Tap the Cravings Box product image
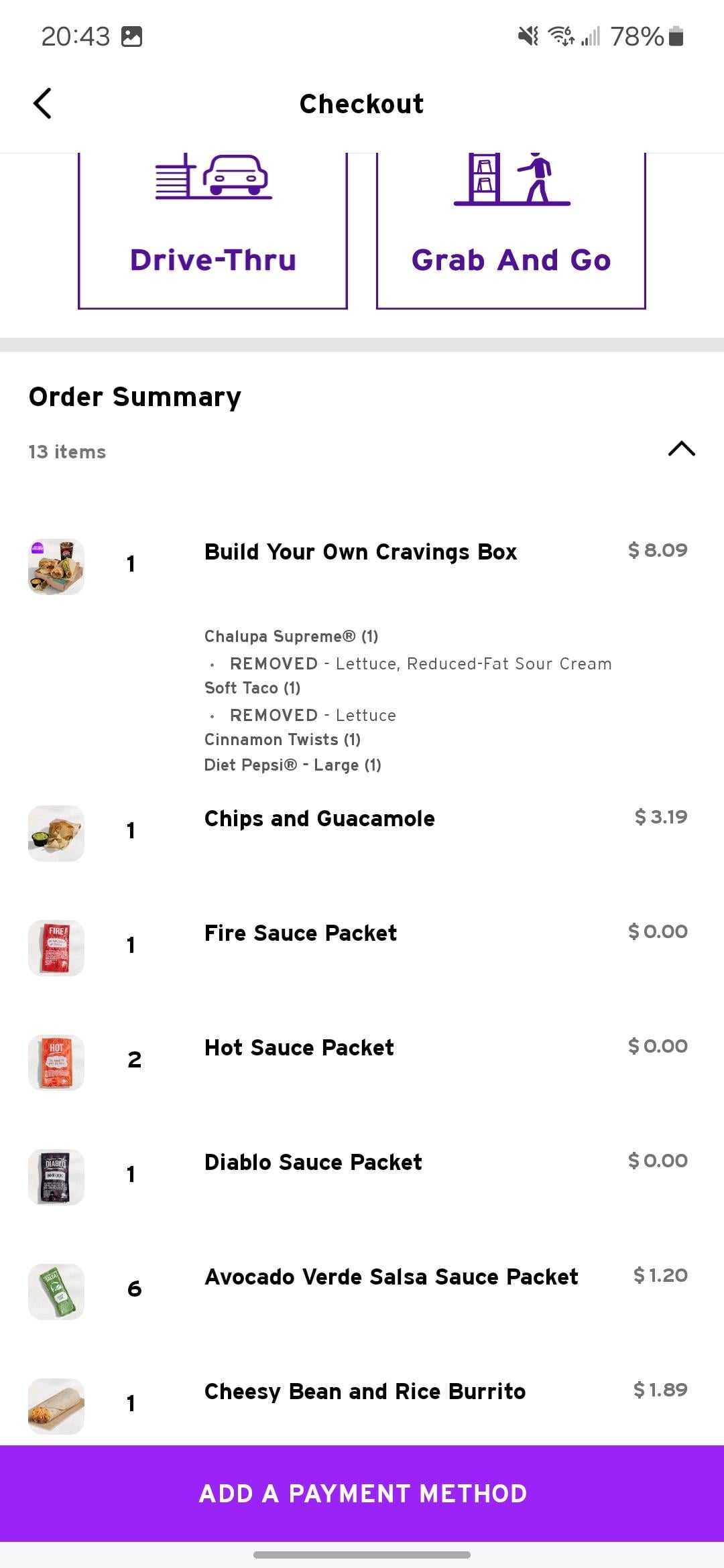 click(x=56, y=567)
